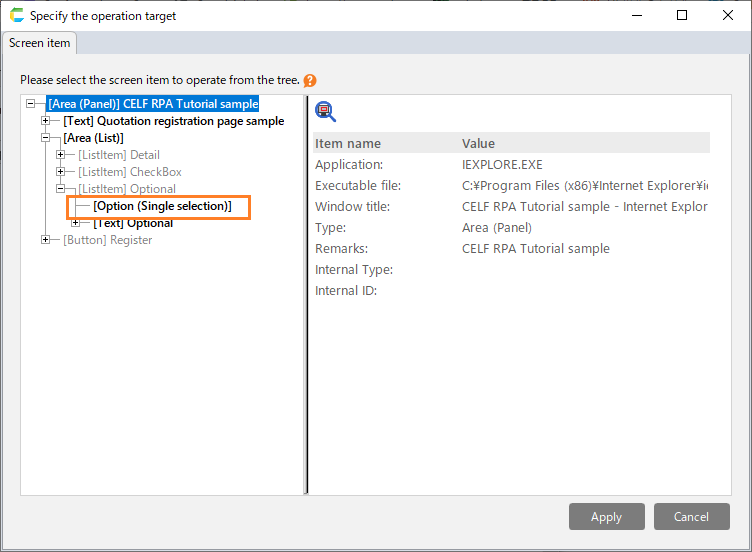
Task: Click the Item name column header
Action: pyautogui.click(x=348, y=144)
